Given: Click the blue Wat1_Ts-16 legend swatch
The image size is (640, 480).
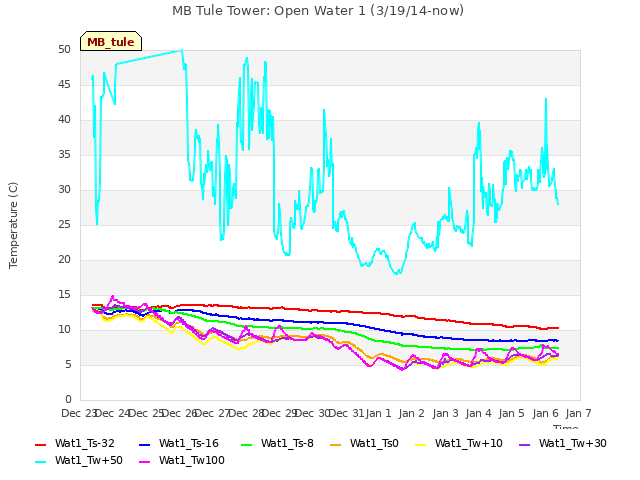Looking at the screenshot, I should [144, 444].
